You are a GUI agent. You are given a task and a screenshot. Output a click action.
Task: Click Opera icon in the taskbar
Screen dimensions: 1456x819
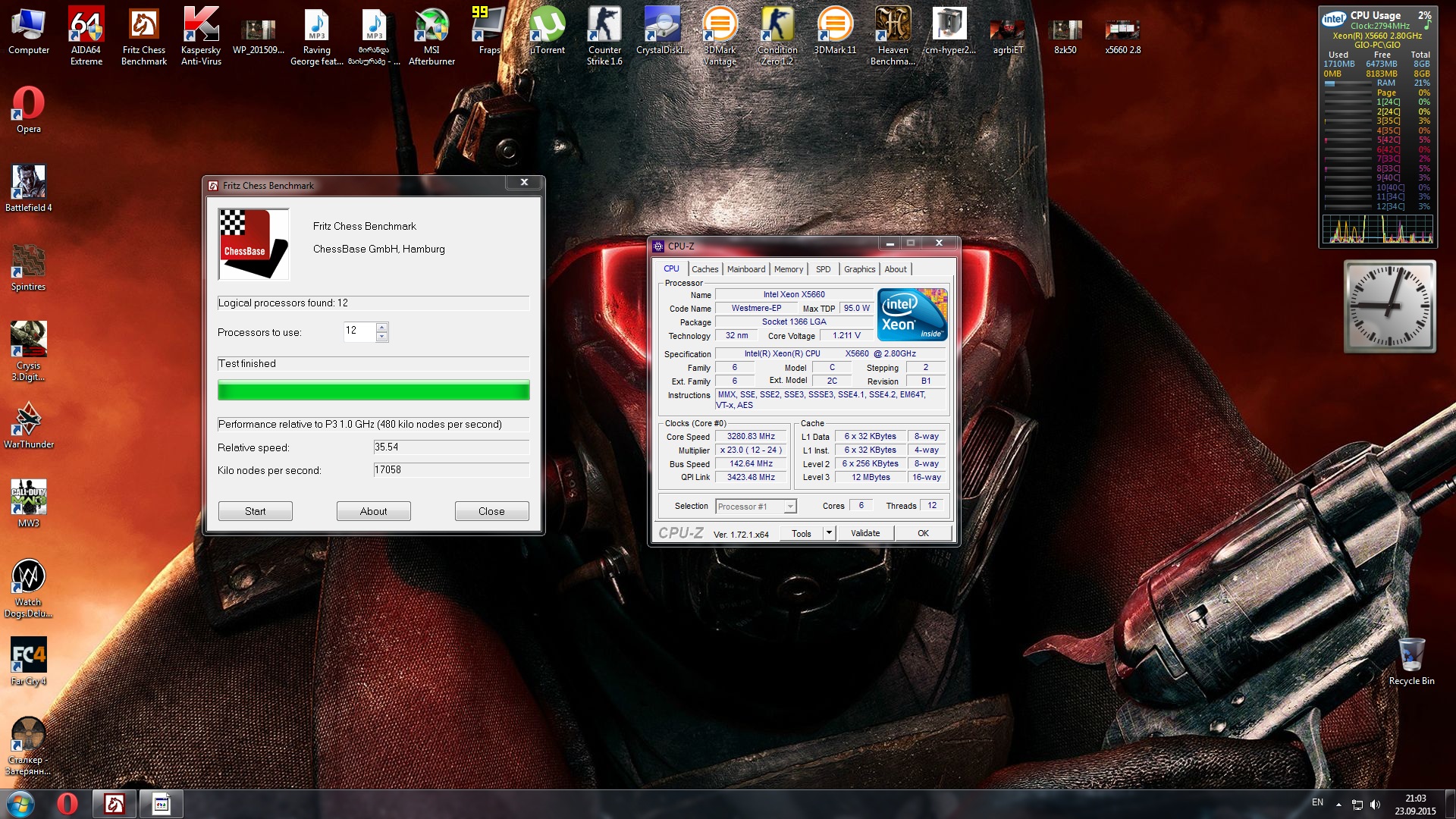pos(67,804)
